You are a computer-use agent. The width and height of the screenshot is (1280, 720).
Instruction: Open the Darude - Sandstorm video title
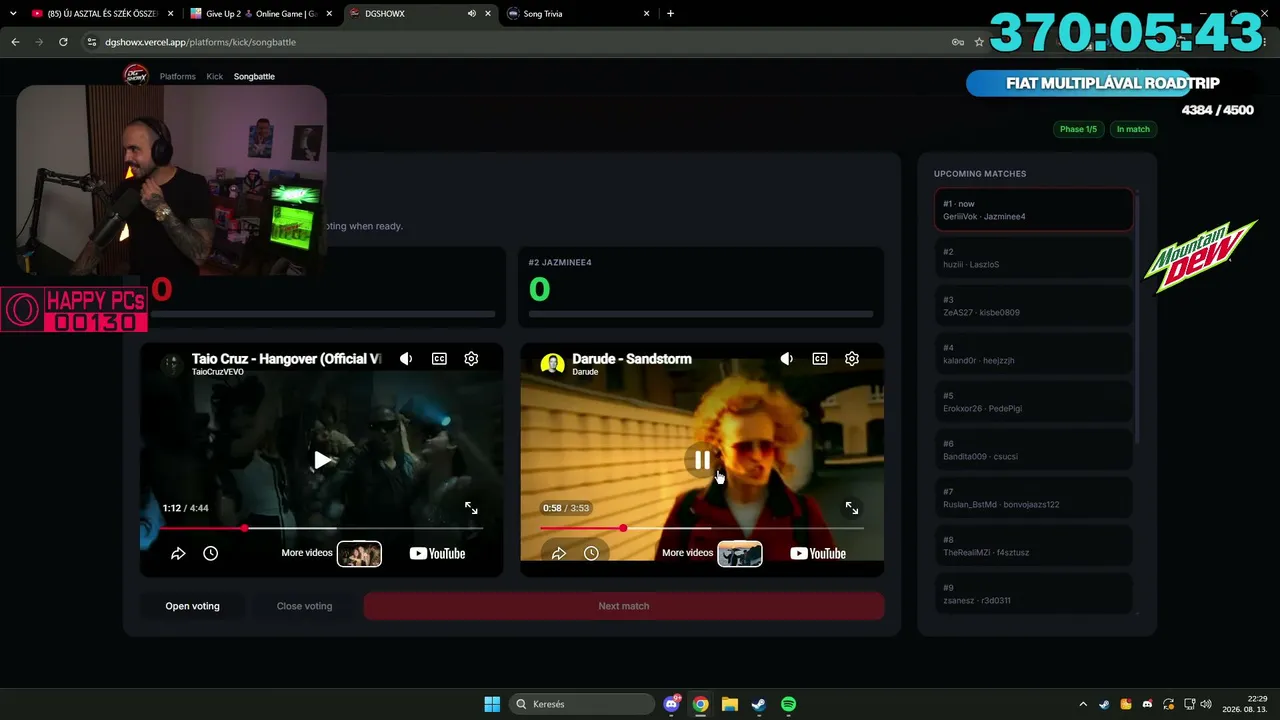point(632,359)
